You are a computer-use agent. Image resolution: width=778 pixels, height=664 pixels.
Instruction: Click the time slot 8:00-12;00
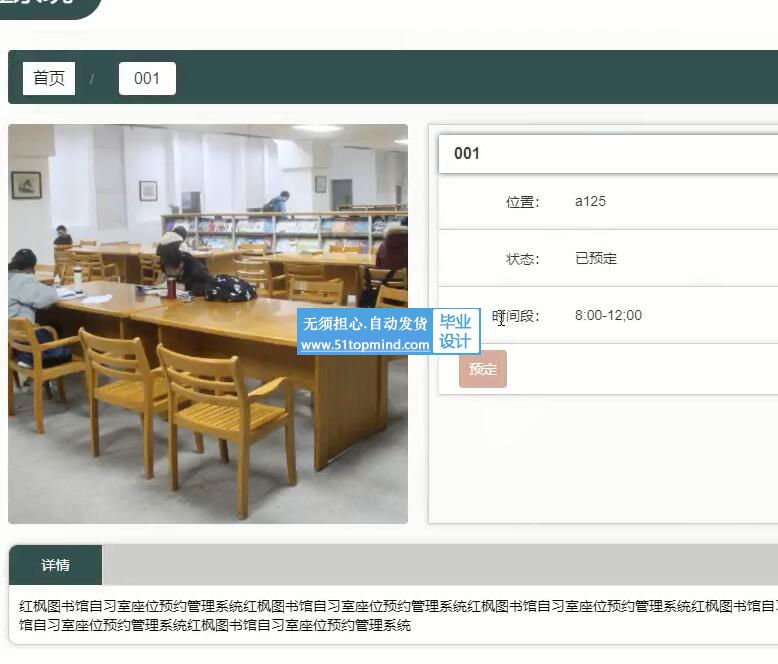(608, 315)
